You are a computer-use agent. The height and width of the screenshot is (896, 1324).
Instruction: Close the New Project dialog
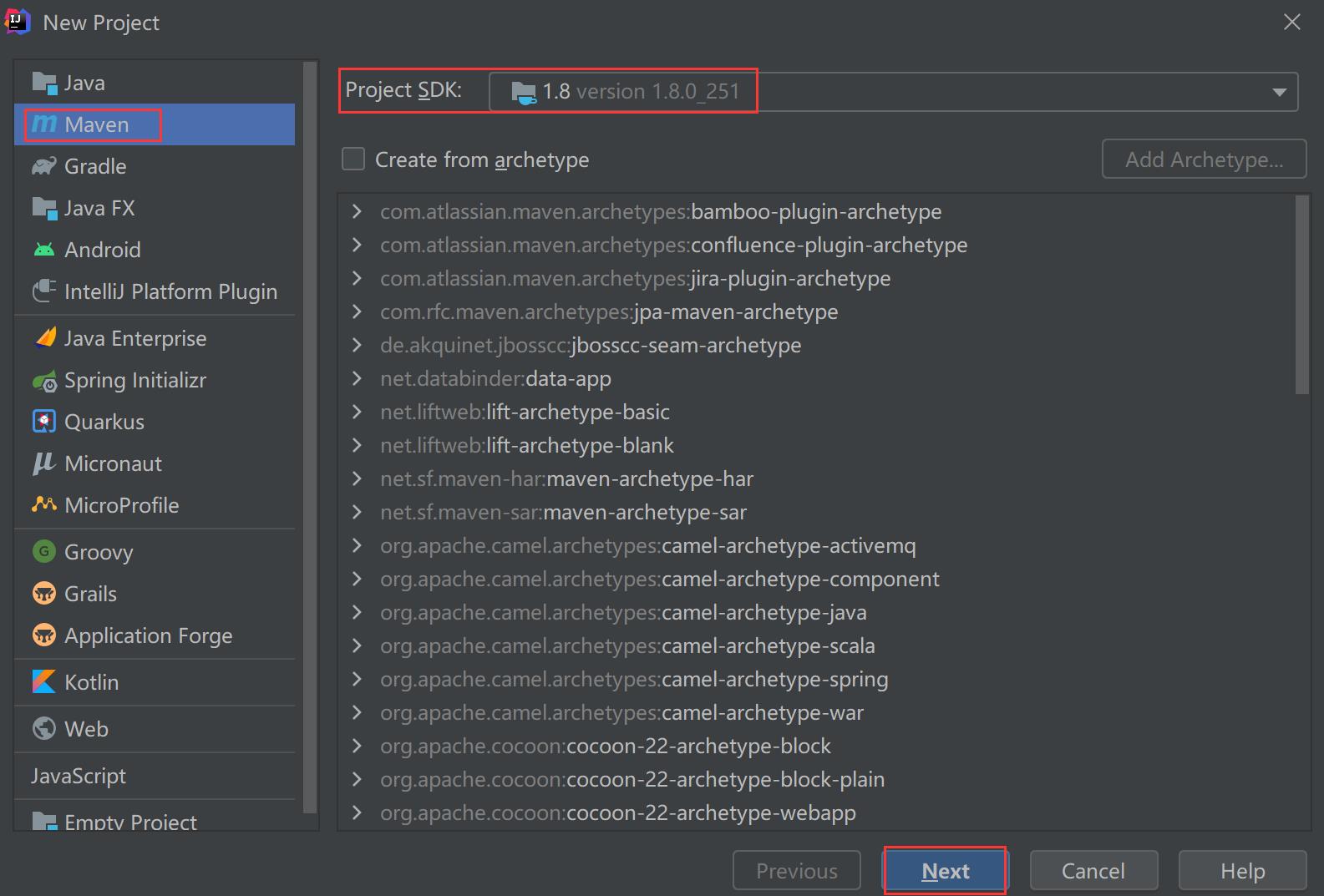(1291, 22)
